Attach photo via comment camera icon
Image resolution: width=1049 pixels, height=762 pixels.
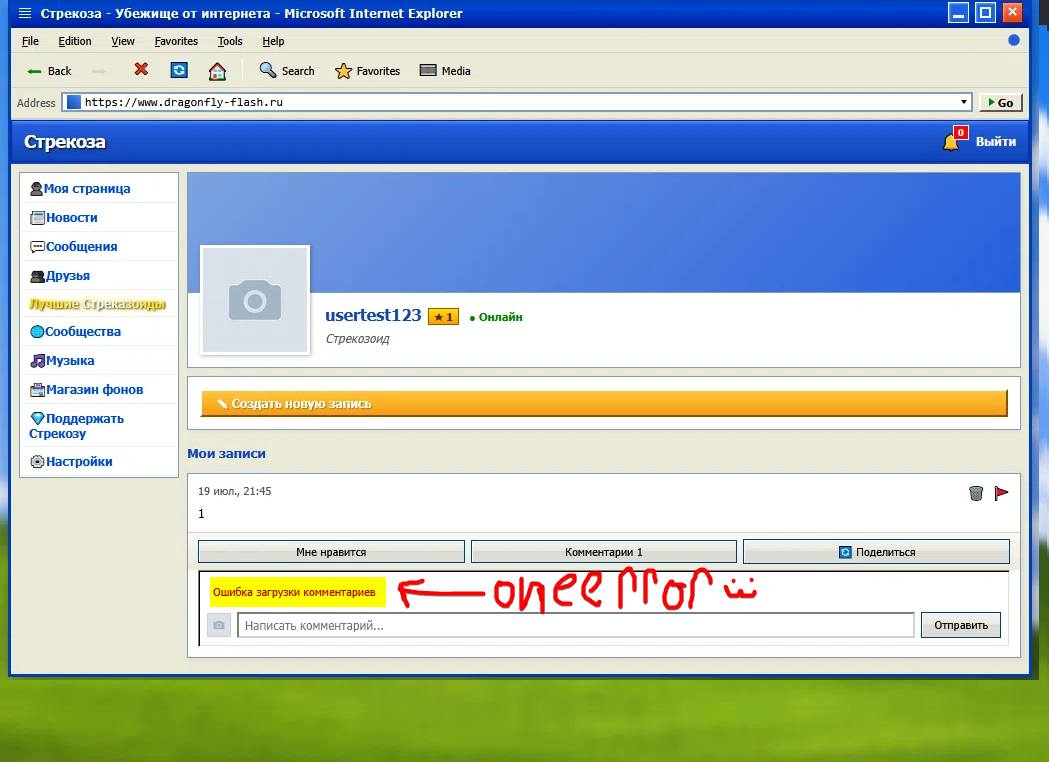[219, 626]
